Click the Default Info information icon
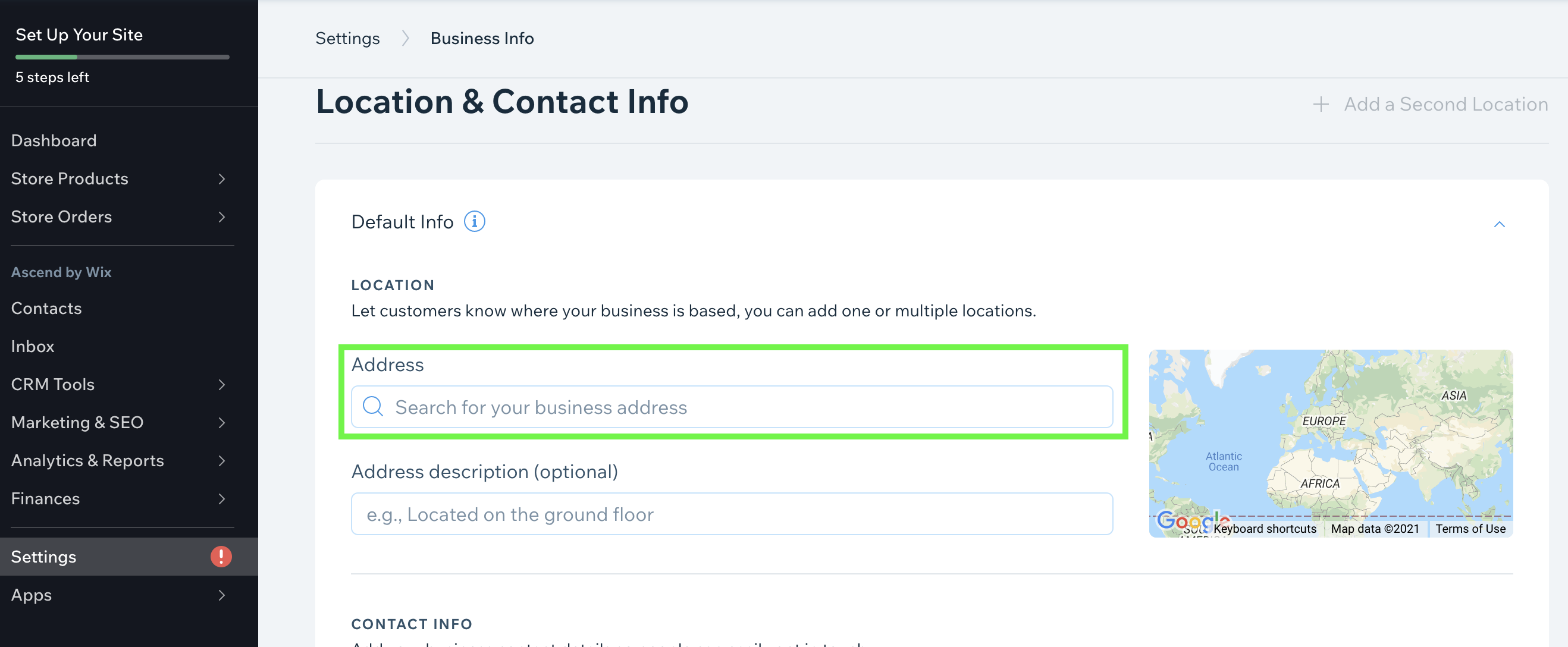Screen dimensions: 1568x647 tap(474, 222)
